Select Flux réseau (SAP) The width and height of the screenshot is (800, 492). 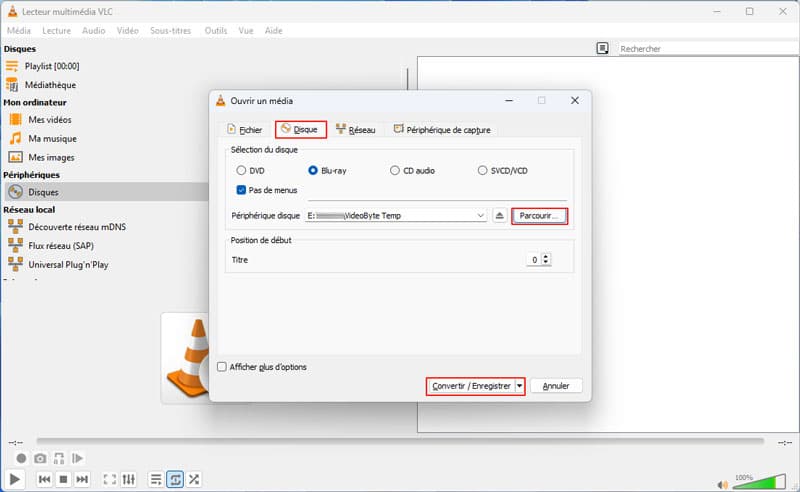point(61,246)
